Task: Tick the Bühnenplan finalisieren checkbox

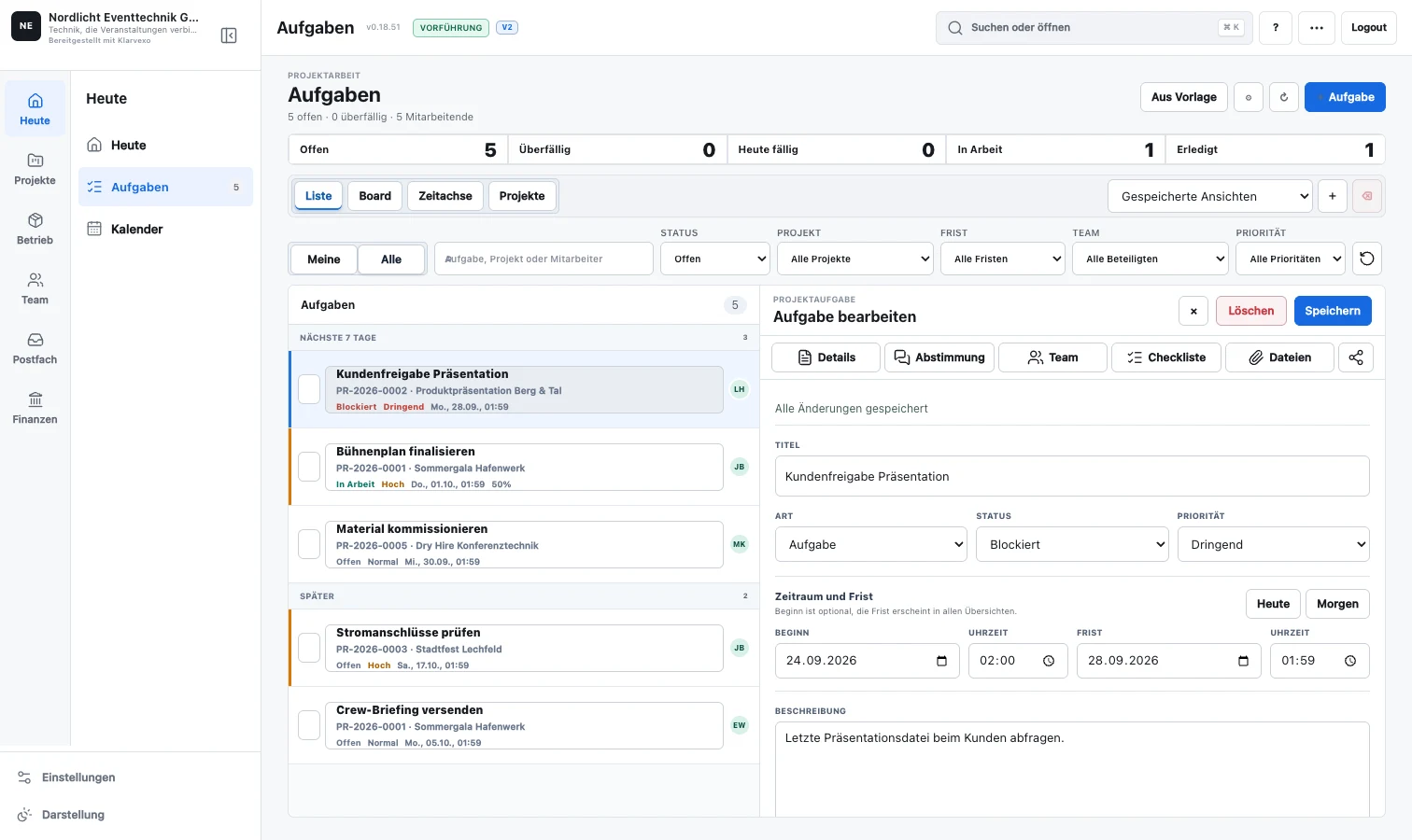Action: click(x=309, y=467)
